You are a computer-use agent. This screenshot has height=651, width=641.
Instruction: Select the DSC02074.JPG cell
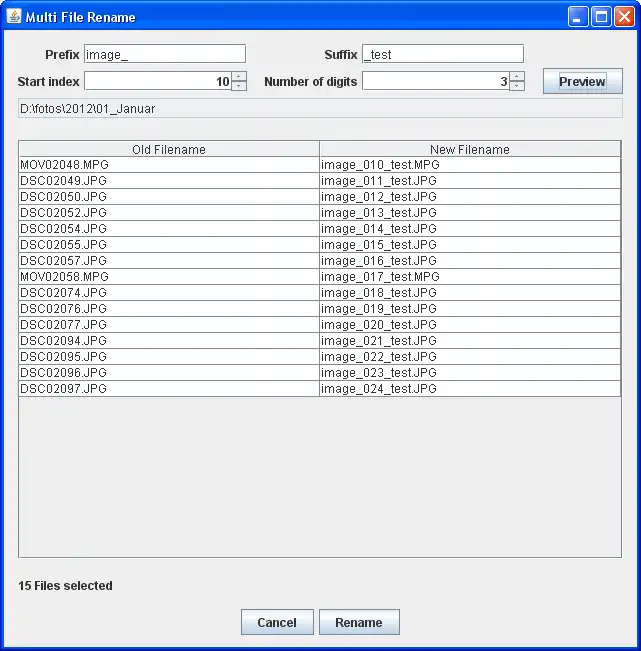(x=169, y=293)
